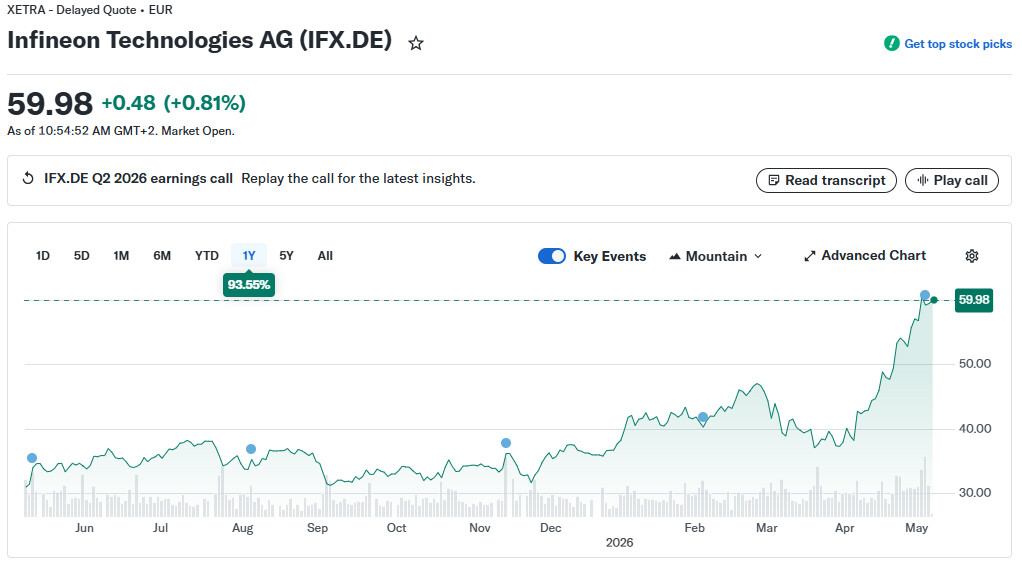The width and height of the screenshot is (1022, 562).
Task: Add IFX.DE to watchlist with star icon
Action: (416, 44)
